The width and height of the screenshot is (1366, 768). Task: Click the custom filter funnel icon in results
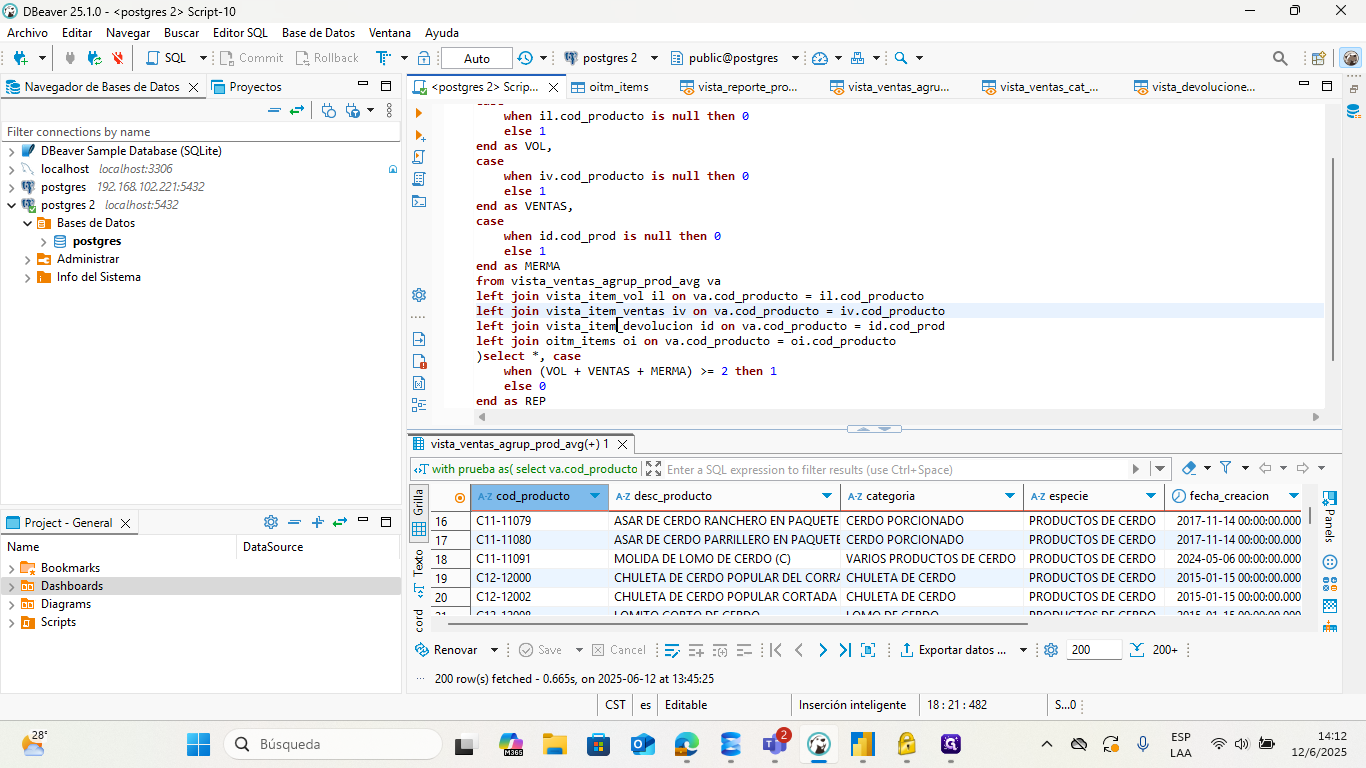click(x=1226, y=468)
